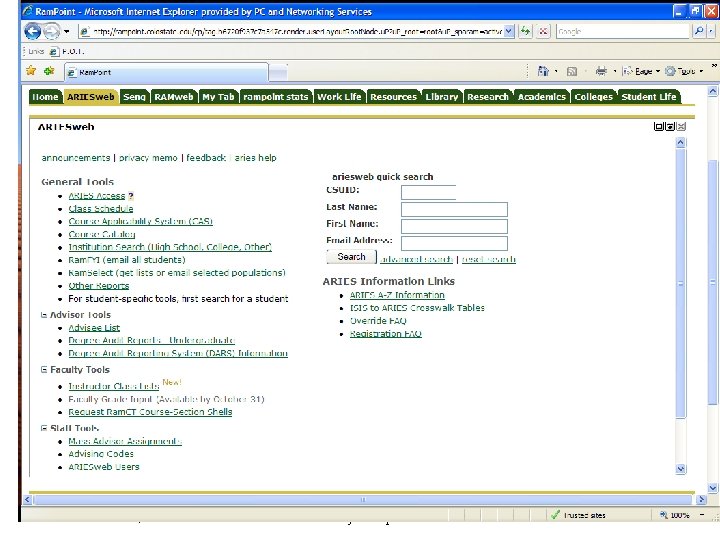Open the privacy memo link
The width and height of the screenshot is (720, 540).
(x=148, y=158)
